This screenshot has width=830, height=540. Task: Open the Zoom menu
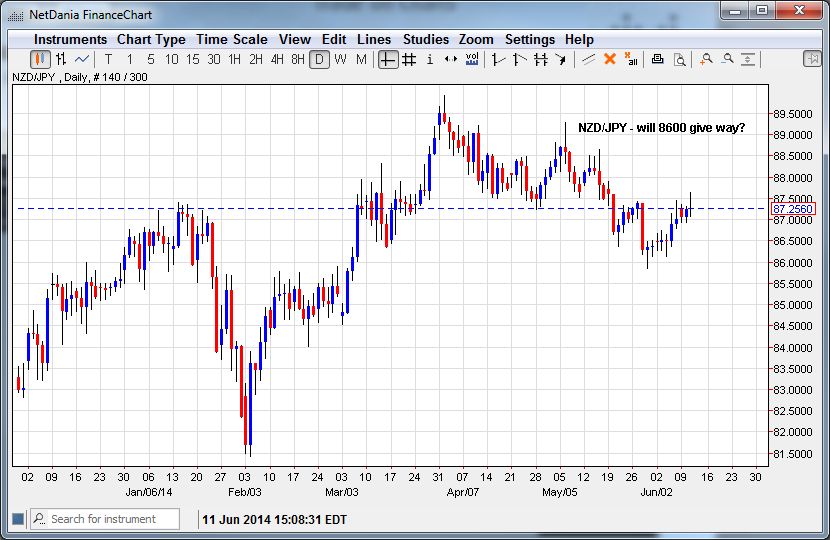(x=476, y=40)
